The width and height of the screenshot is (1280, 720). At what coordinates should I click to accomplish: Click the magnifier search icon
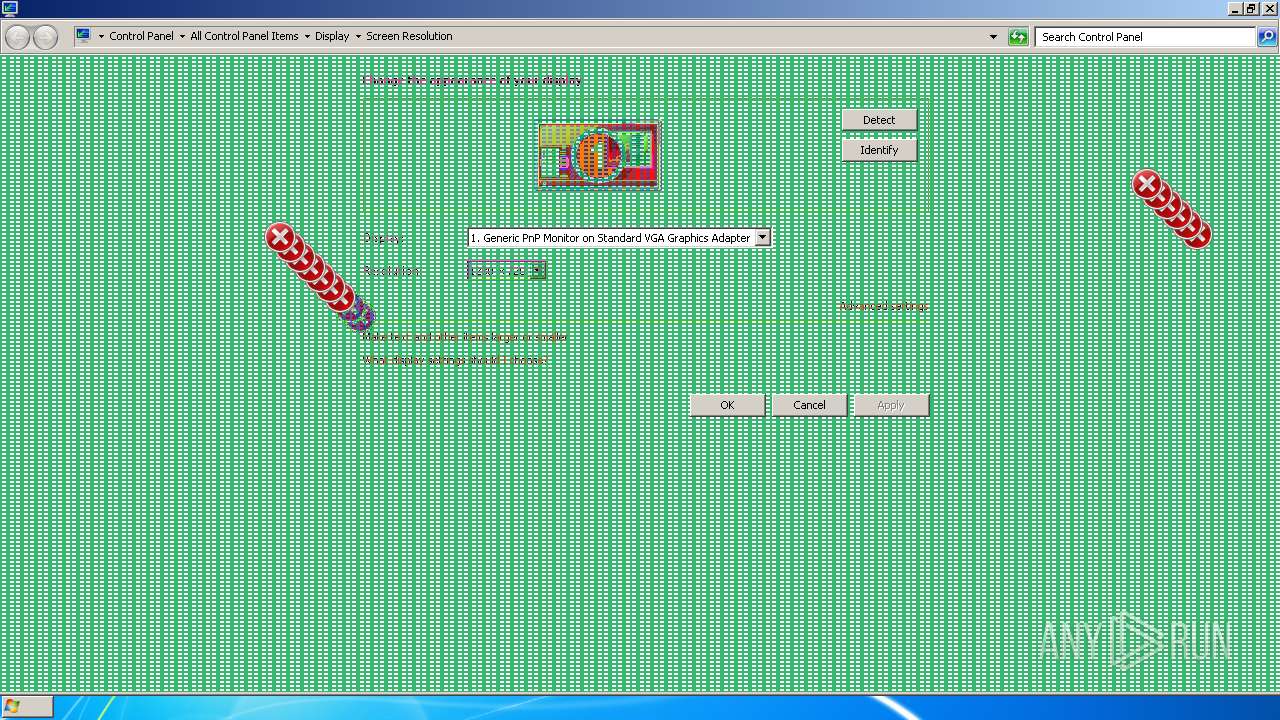1267,37
